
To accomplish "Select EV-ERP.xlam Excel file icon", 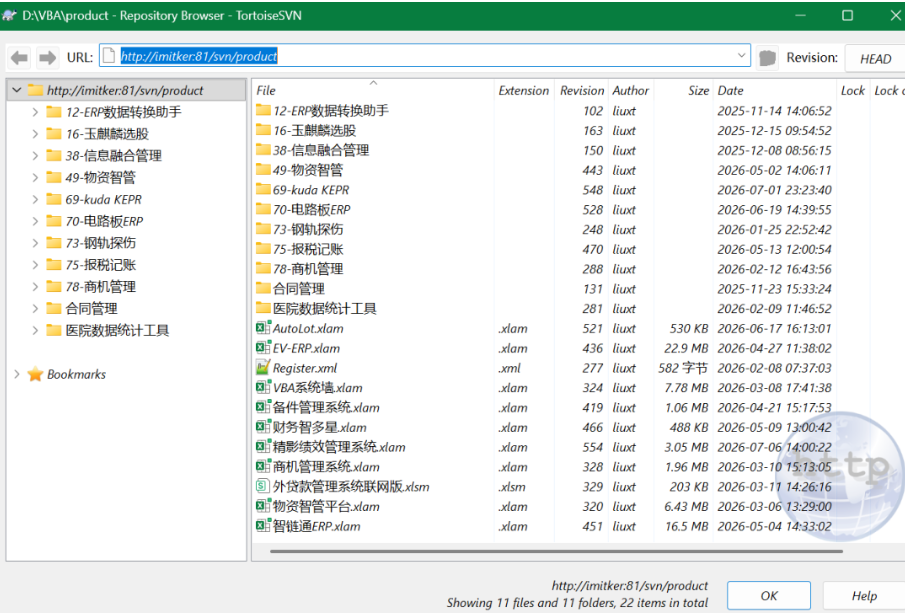I will pyautogui.click(x=263, y=348).
